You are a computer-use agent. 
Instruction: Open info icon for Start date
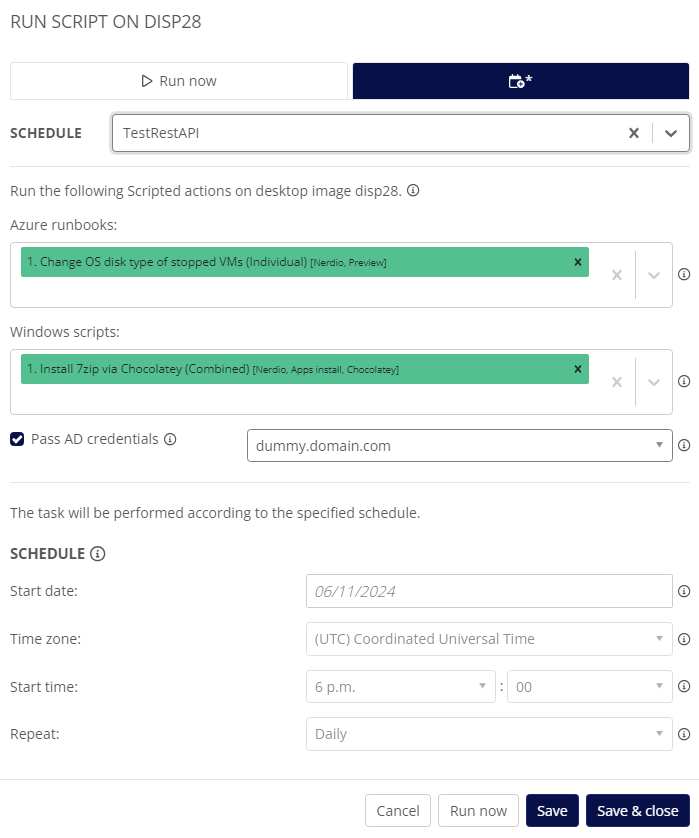pyautogui.click(x=684, y=591)
